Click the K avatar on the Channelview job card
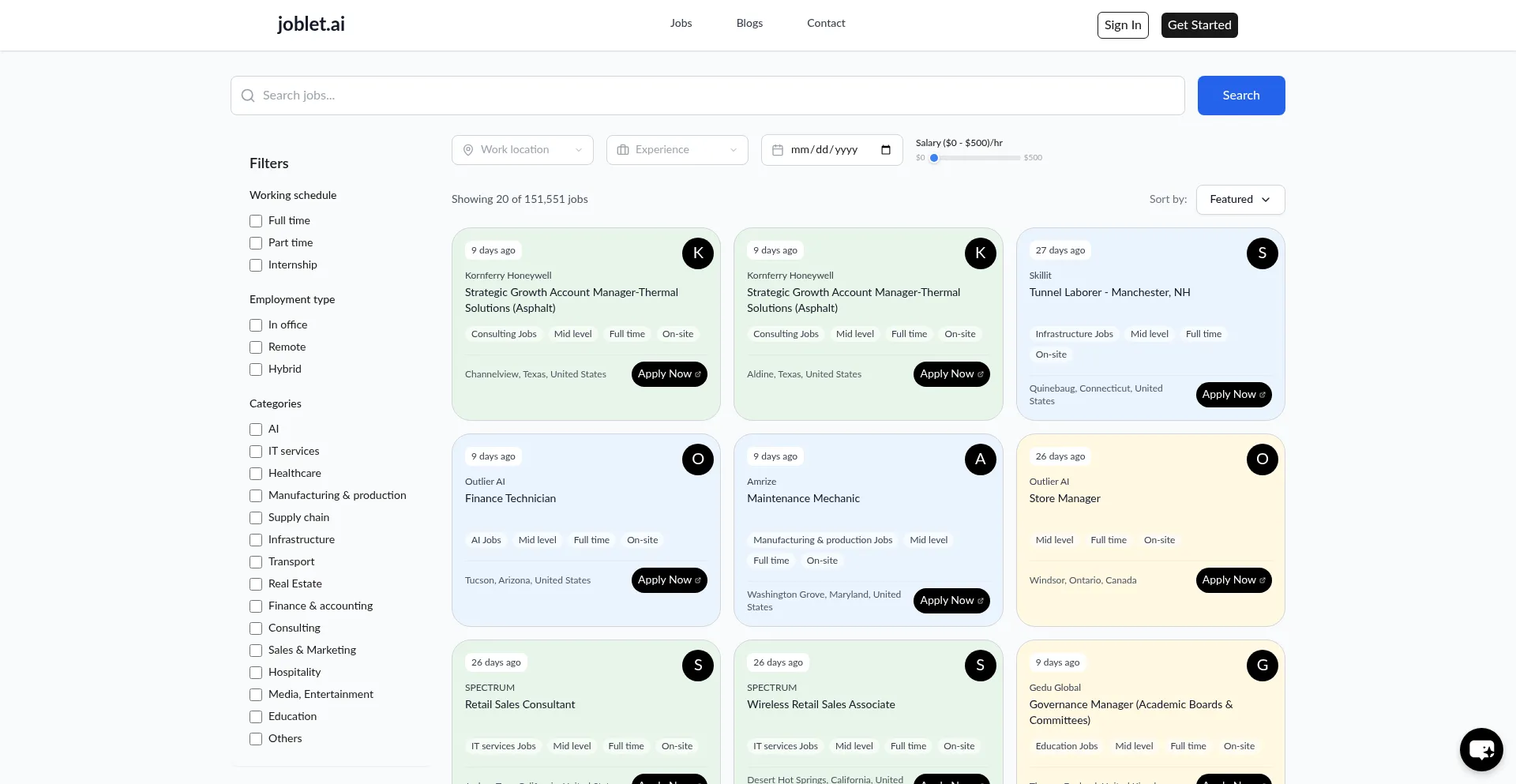 [697, 253]
